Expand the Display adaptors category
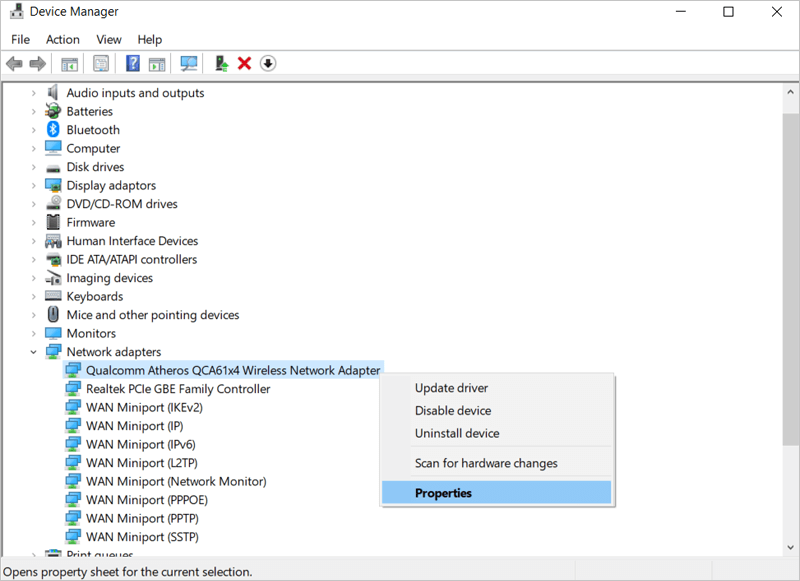Viewport: 800px width, 581px height. [x=36, y=185]
